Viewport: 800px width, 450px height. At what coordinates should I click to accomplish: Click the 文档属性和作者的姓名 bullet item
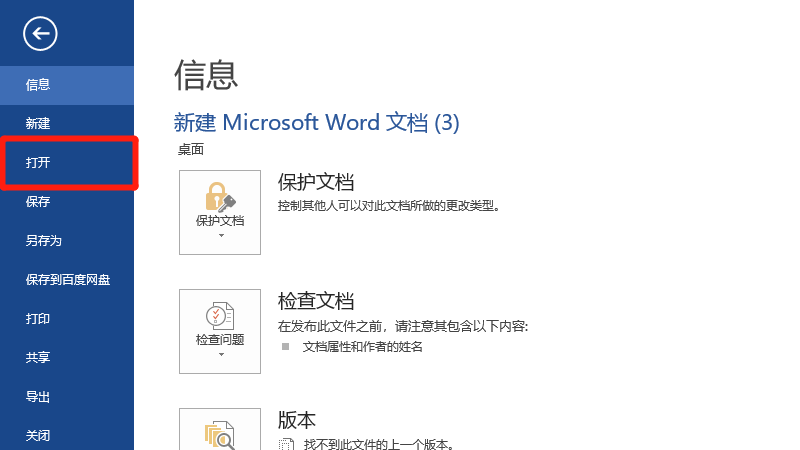point(362,346)
